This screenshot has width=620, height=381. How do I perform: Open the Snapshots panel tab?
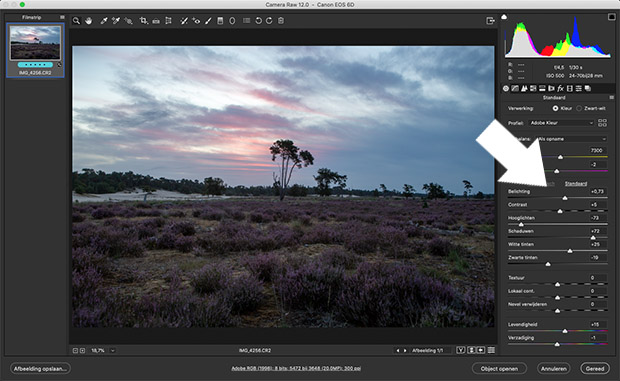click(x=588, y=89)
